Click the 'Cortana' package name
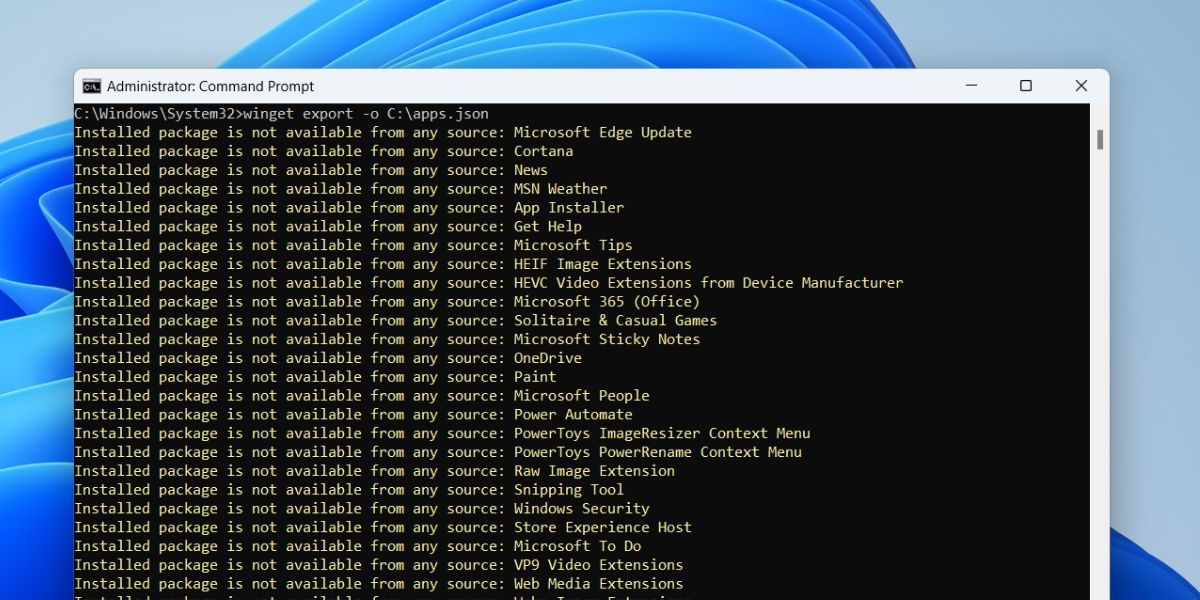 543,151
